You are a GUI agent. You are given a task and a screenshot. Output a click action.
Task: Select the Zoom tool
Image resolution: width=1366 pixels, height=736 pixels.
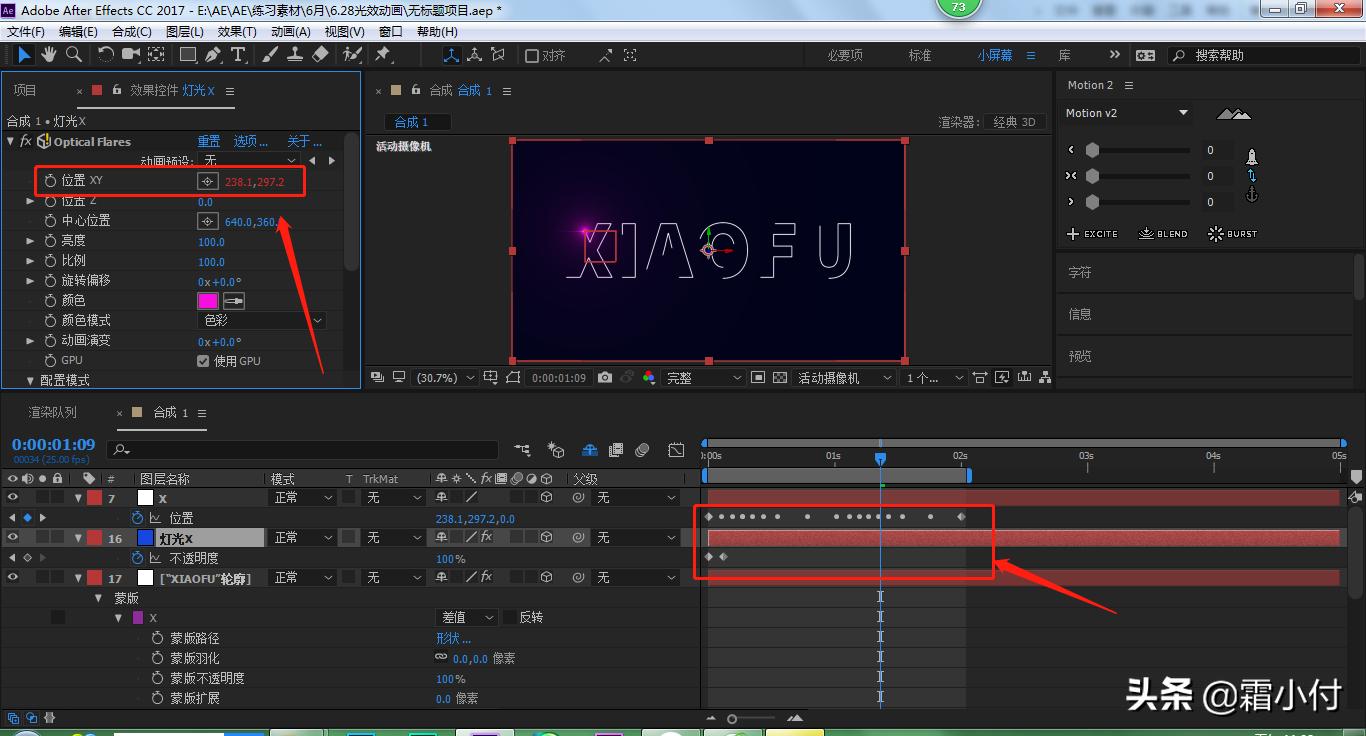pos(71,55)
